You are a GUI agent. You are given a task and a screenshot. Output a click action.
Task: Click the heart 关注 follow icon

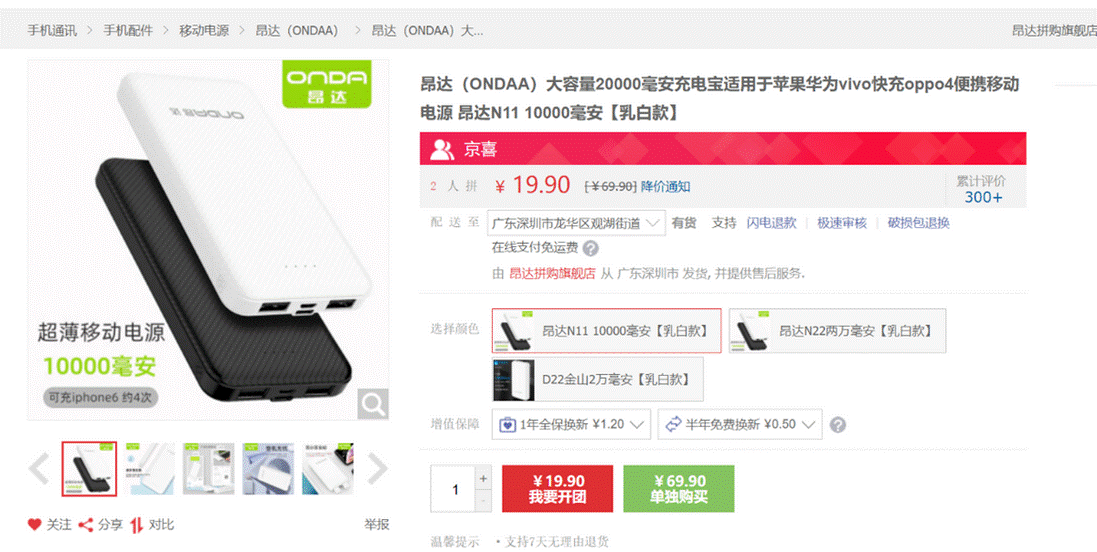click(x=34, y=524)
